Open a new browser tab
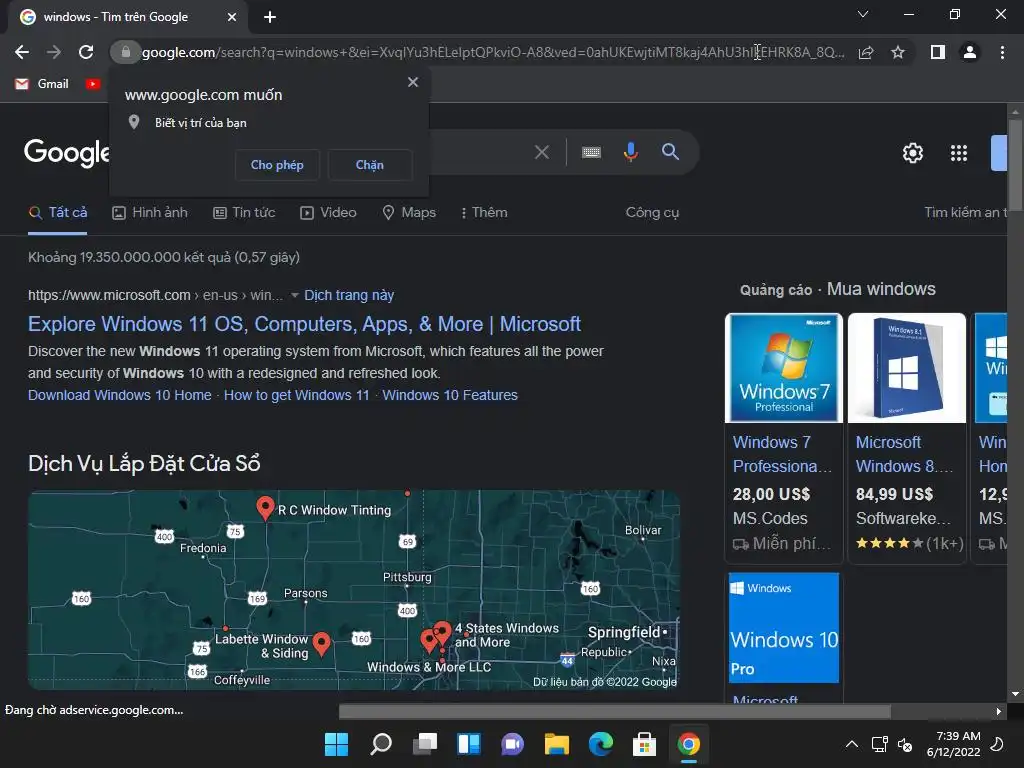1024x768 pixels. click(270, 17)
